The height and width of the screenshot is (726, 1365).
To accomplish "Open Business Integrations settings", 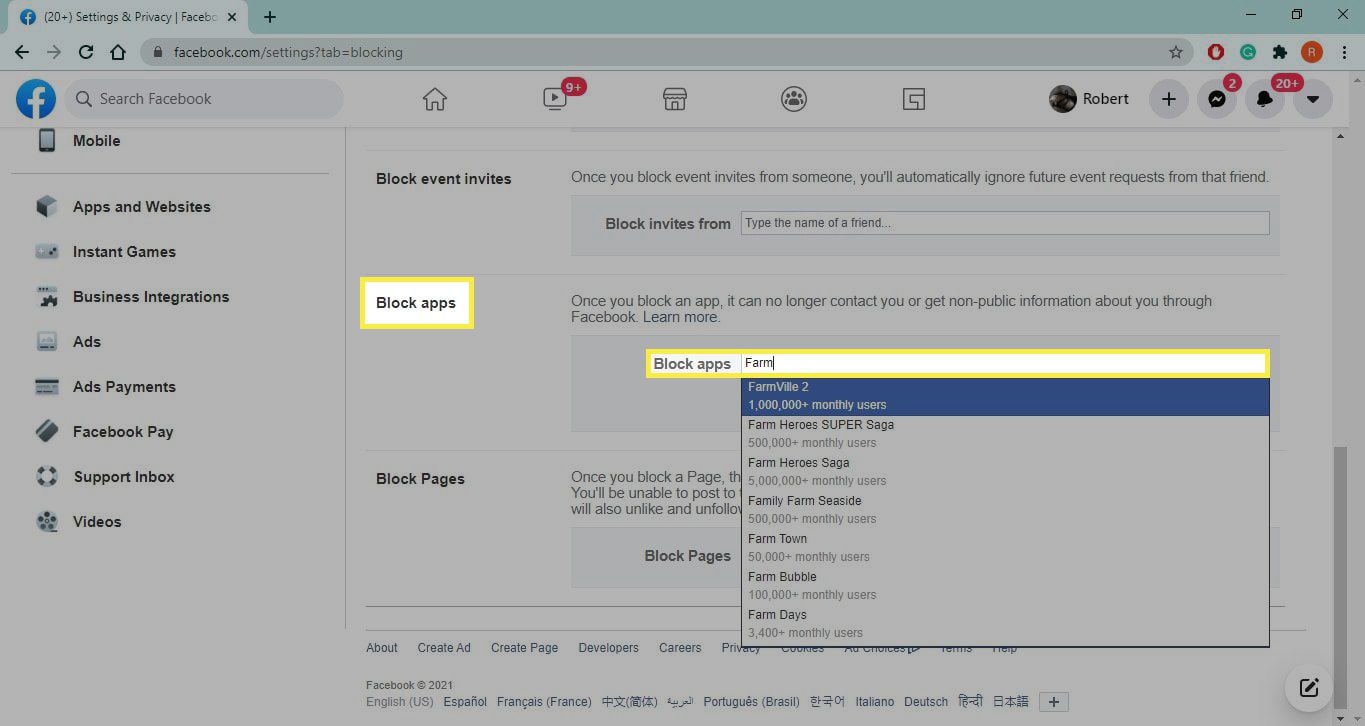I will (151, 297).
